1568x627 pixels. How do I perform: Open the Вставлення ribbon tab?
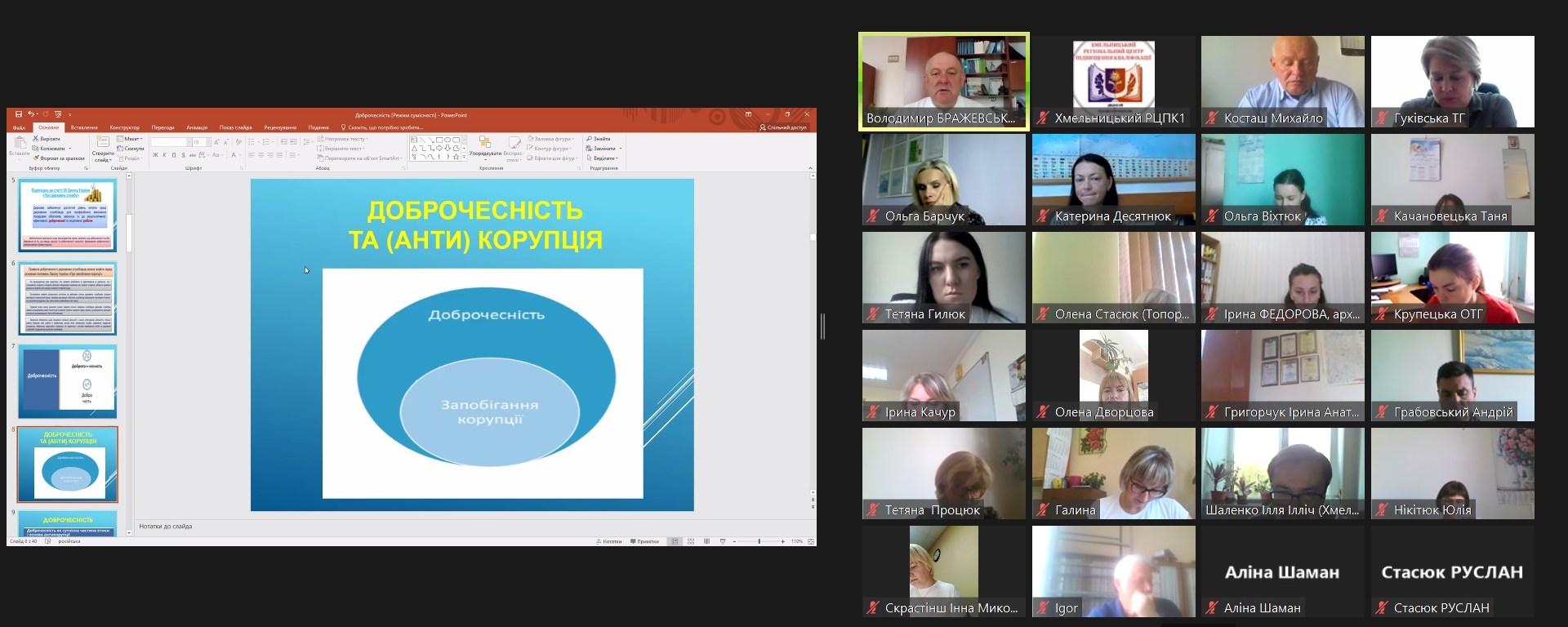click(84, 127)
